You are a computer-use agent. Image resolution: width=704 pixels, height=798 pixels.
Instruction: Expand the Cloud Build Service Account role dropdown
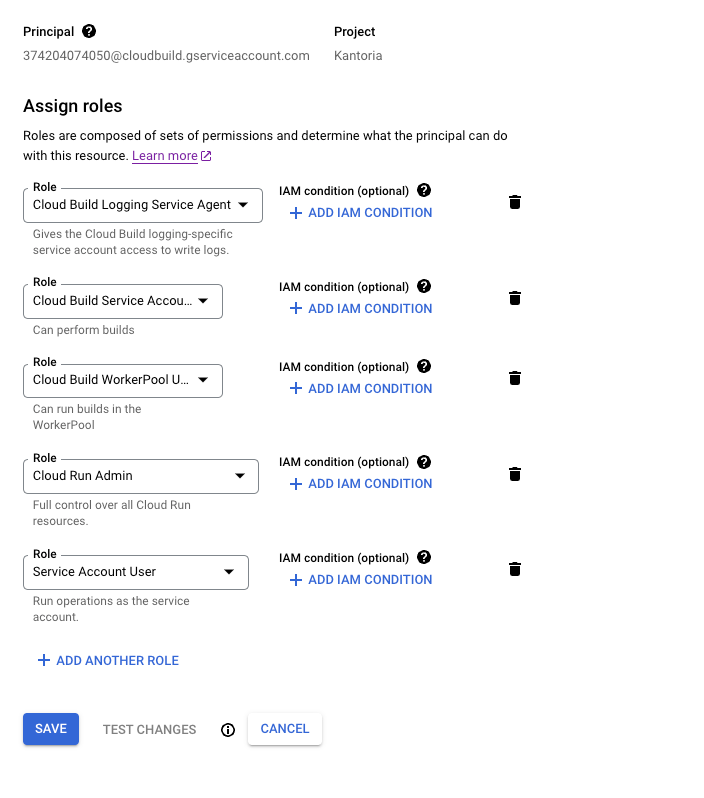(x=122, y=301)
